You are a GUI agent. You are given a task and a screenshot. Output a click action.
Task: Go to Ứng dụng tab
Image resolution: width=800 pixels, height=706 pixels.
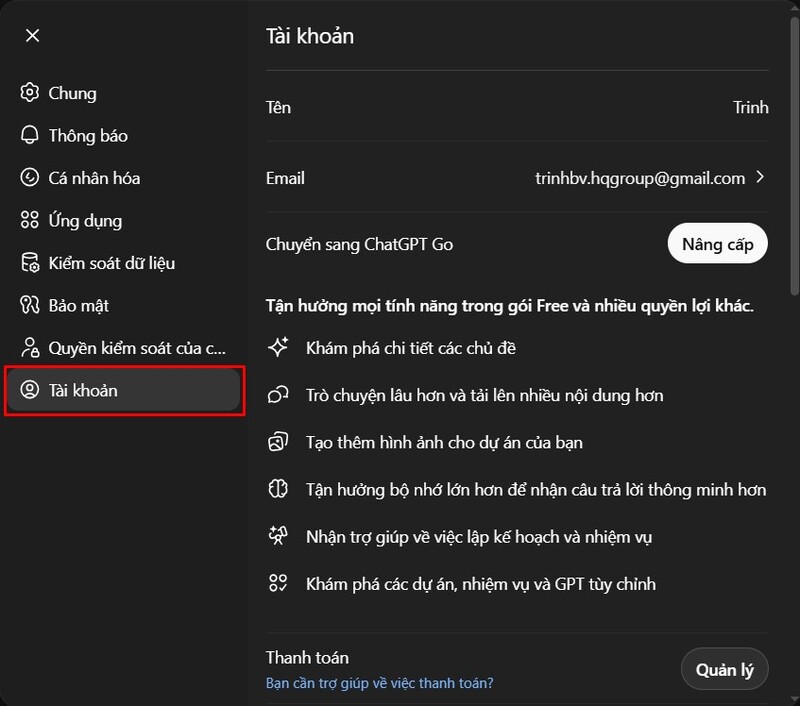pyautogui.click(x=122, y=220)
